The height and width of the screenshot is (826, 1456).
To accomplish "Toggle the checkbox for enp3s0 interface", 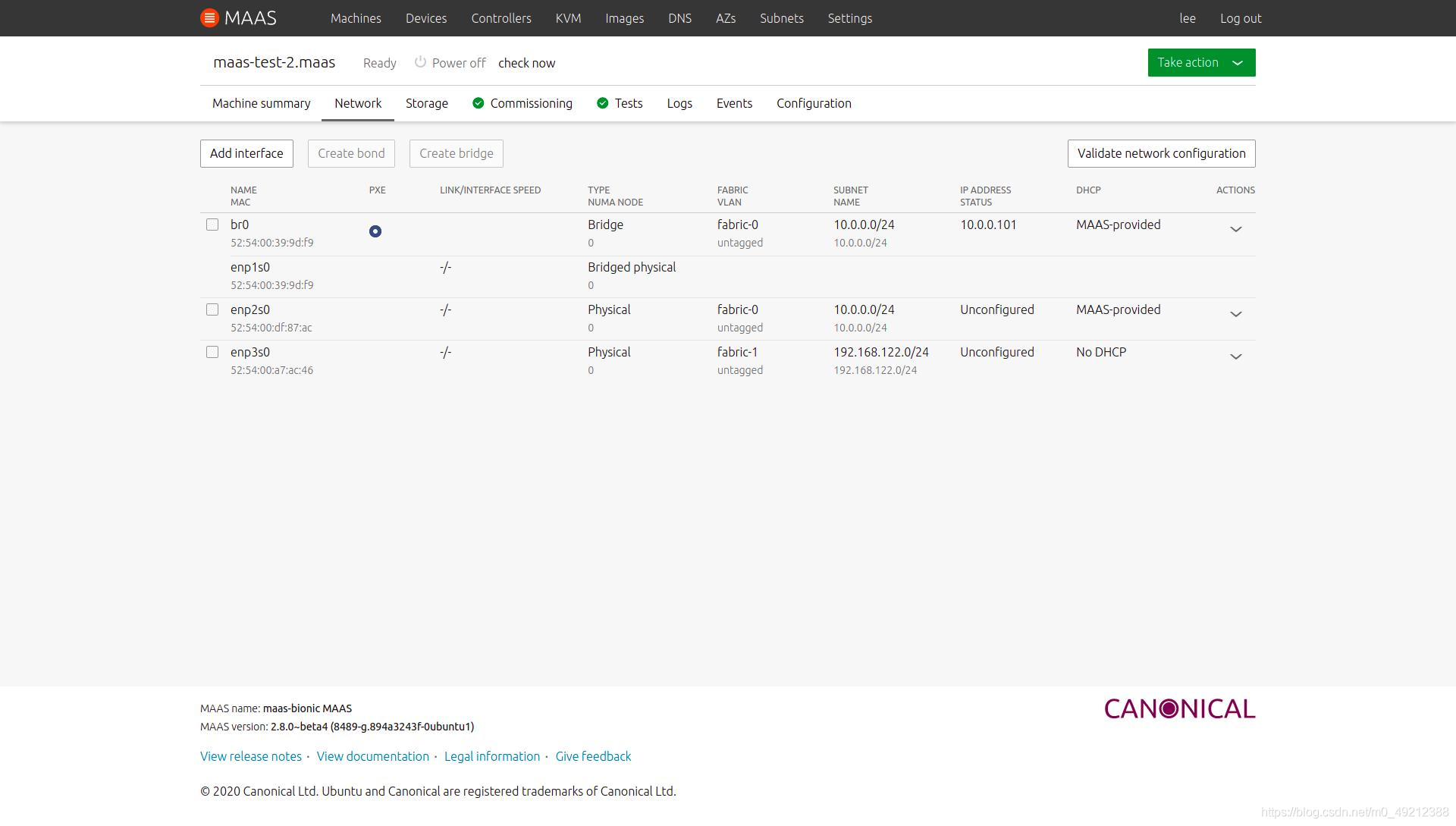I will pyautogui.click(x=211, y=352).
